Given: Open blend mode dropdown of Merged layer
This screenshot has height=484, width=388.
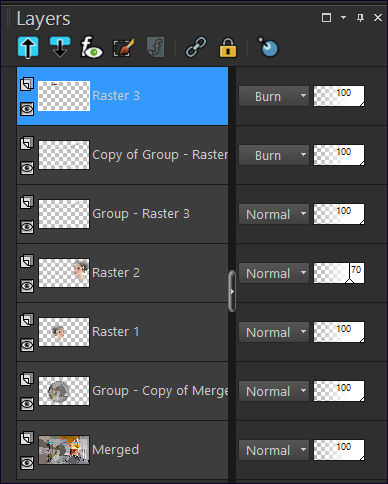Looking at the screenshot, I should point(274,450).
